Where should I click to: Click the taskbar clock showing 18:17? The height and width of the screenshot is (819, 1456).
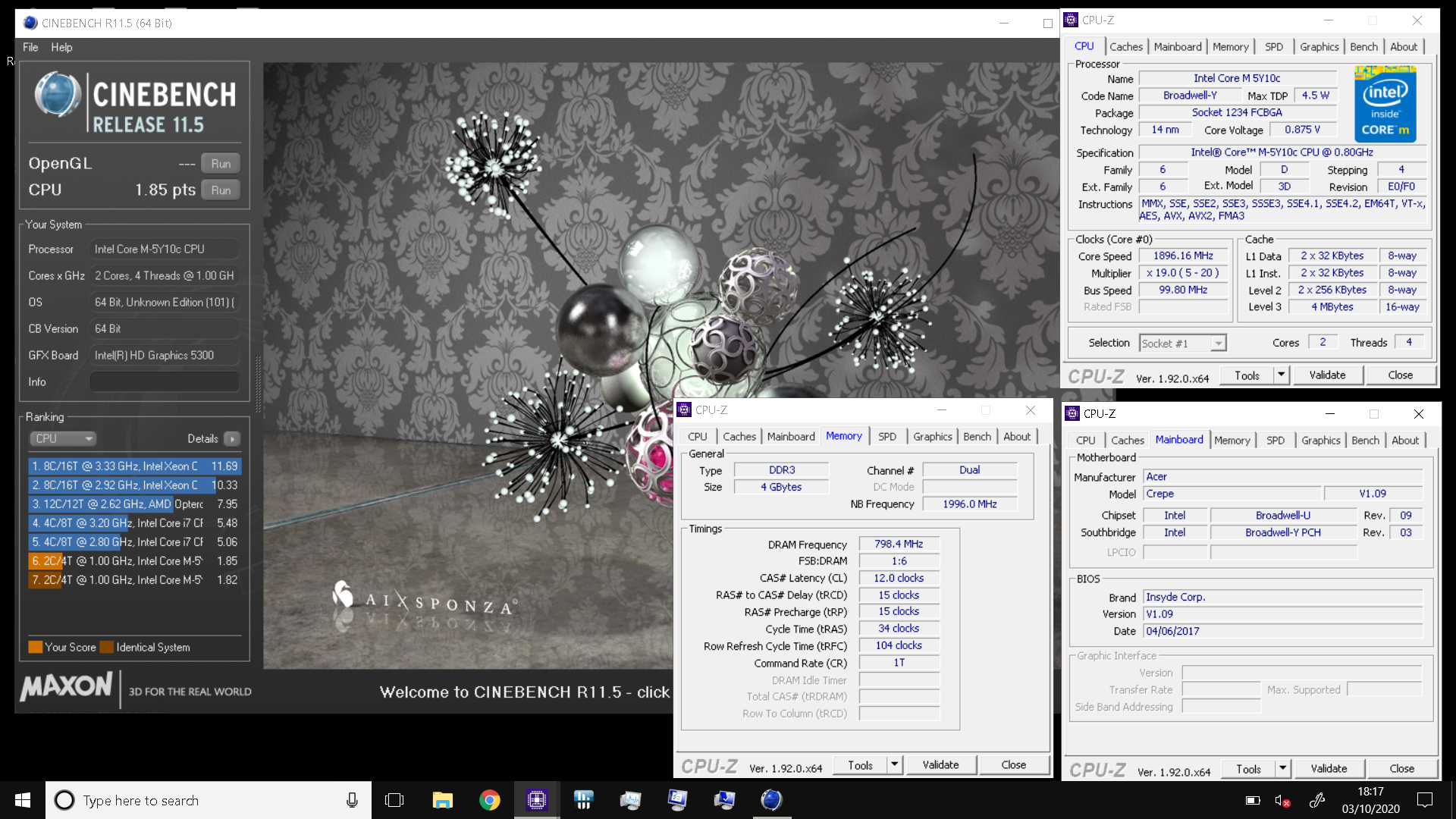coord(1370,800)
